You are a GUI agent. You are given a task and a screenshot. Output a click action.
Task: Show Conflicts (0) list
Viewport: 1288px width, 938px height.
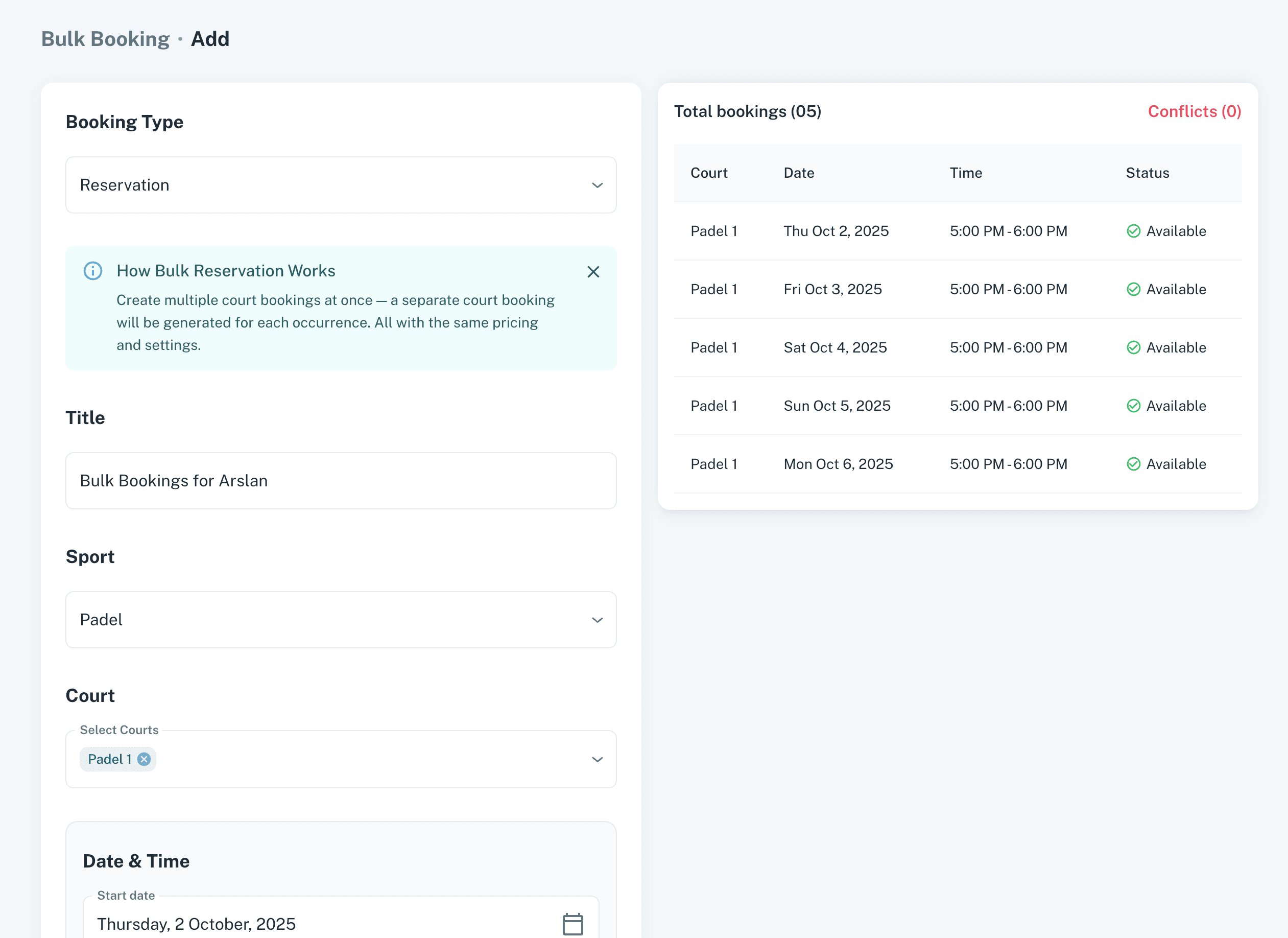(1194, 111)
